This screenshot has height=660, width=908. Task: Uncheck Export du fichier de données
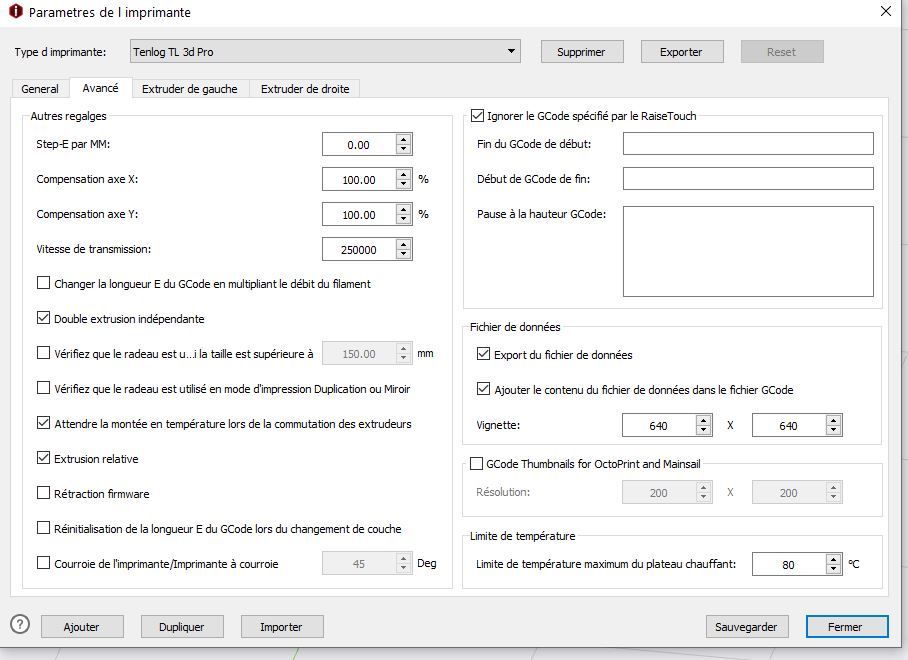pyautogui.click(x=484, y=354)
